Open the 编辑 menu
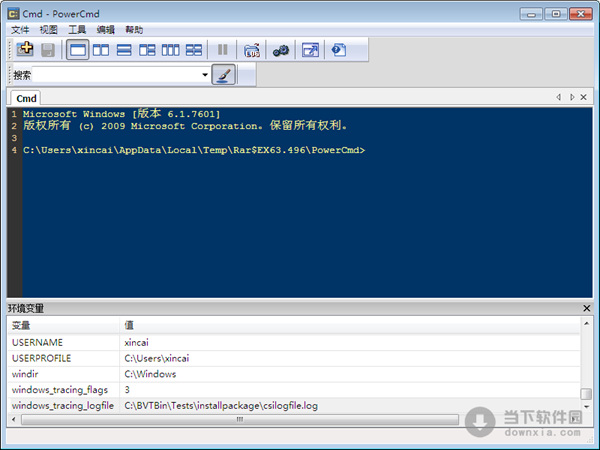This screenshot has width=600, height=450. coord(106,29)
